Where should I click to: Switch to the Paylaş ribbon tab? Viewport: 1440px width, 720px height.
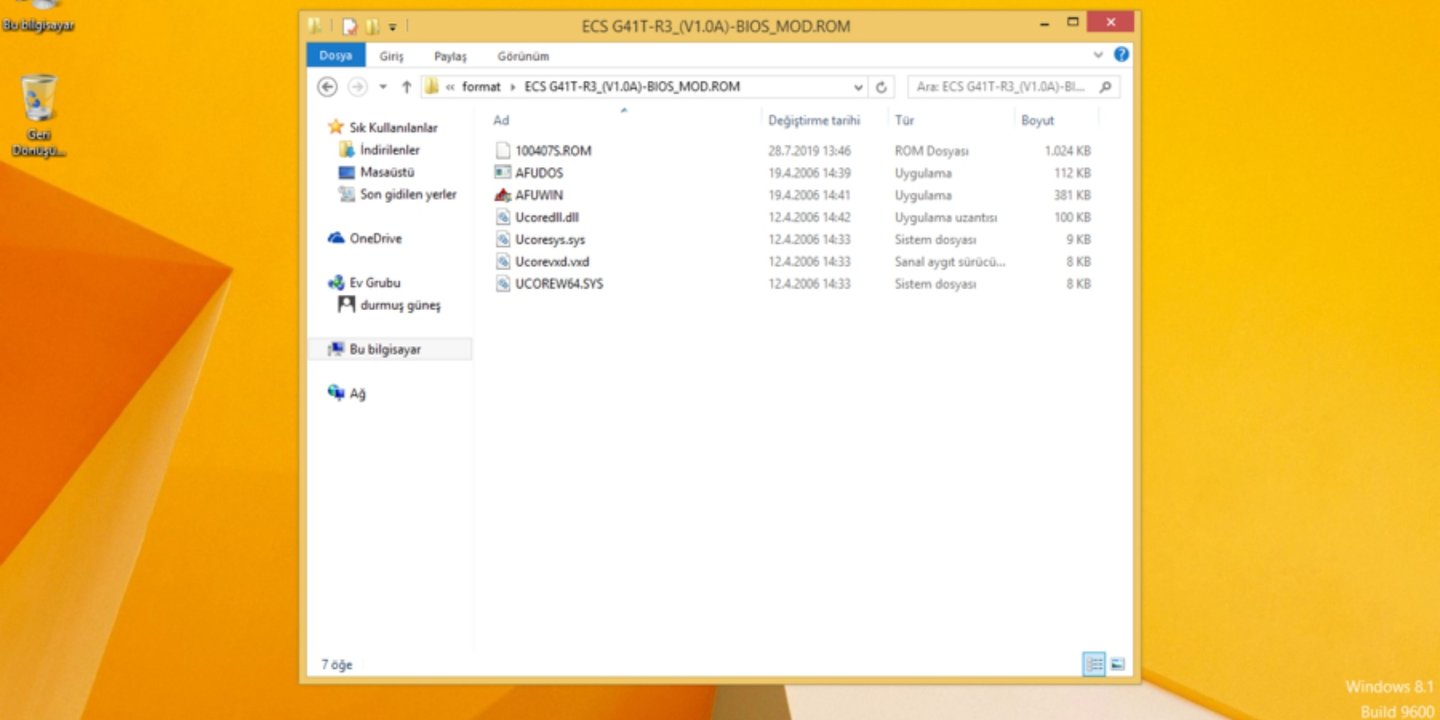pyautogui.click(x=450, y=57)
